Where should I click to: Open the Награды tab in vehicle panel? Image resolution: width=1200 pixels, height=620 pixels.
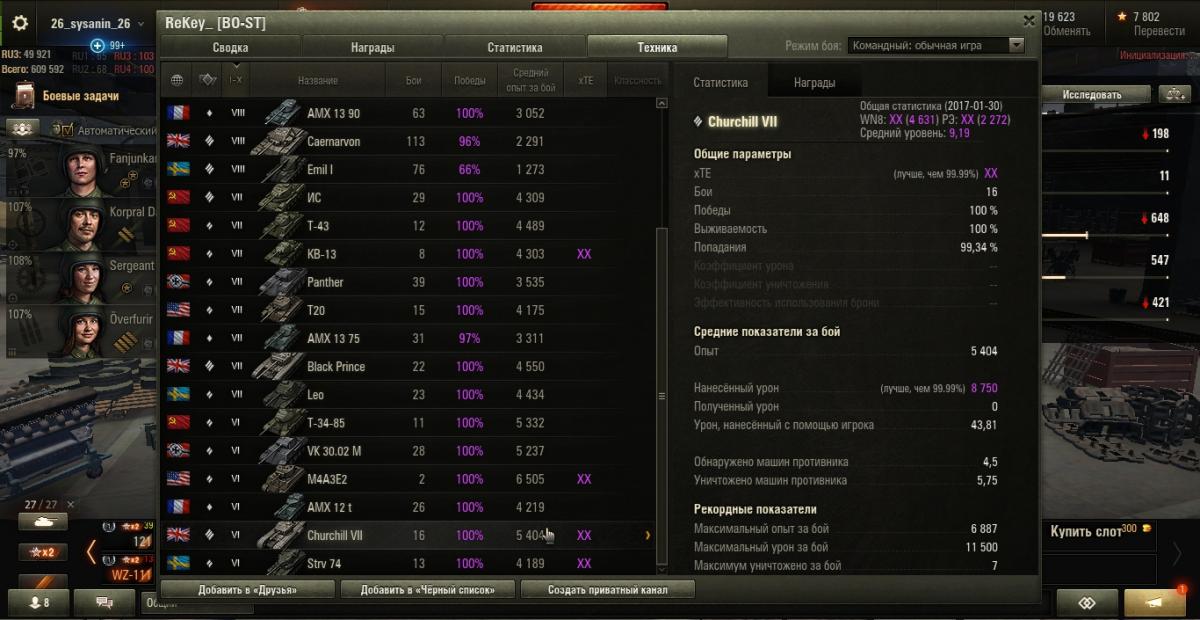[x=814, y=83]
